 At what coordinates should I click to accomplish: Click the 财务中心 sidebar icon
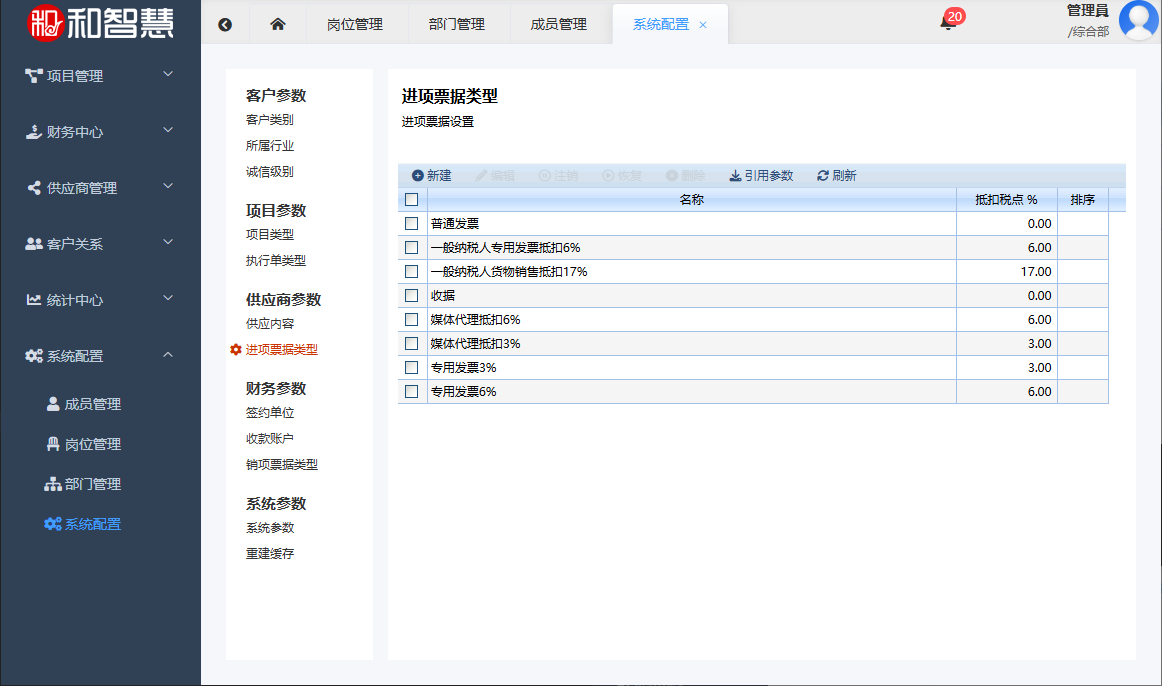[33, 132]
